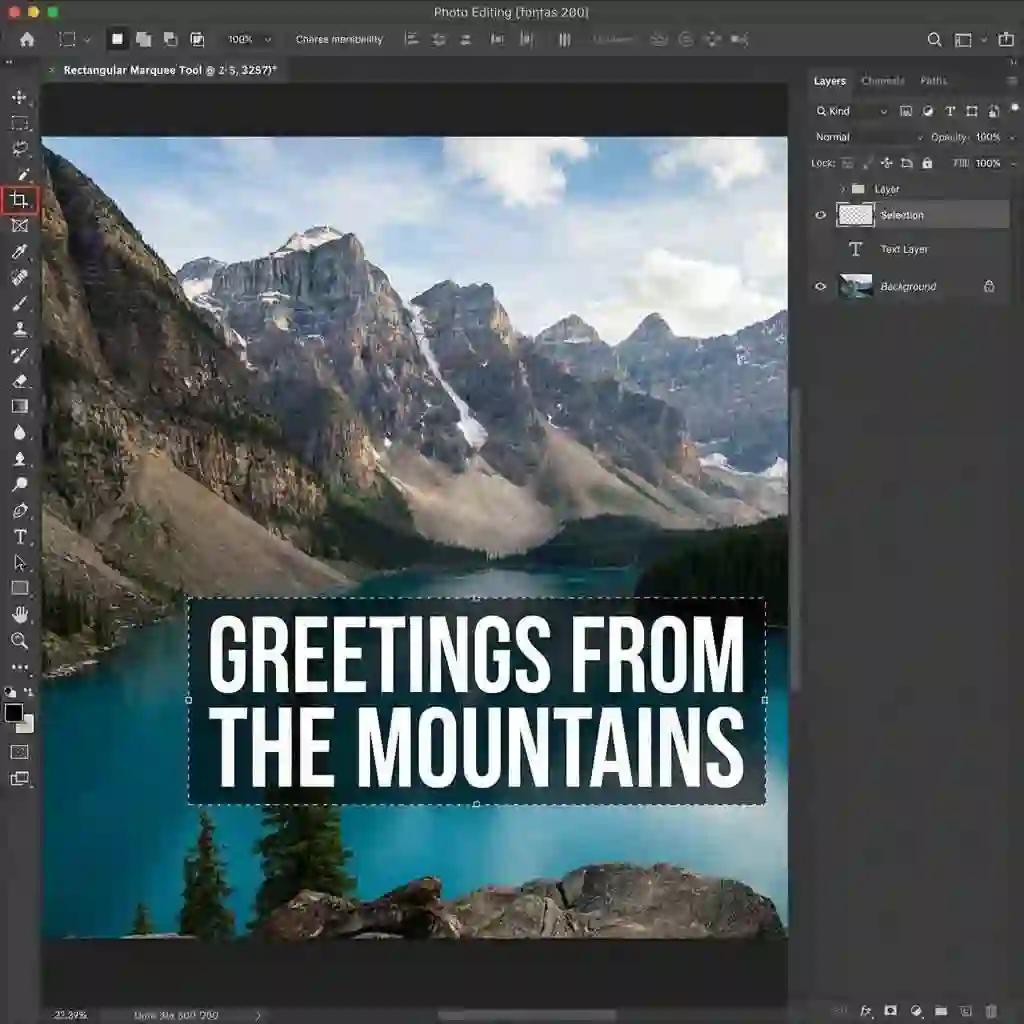This screenshot has width=1024, height=1024.
Task: Select the Rectangular Marquee tool
Action: click(20, 124)
